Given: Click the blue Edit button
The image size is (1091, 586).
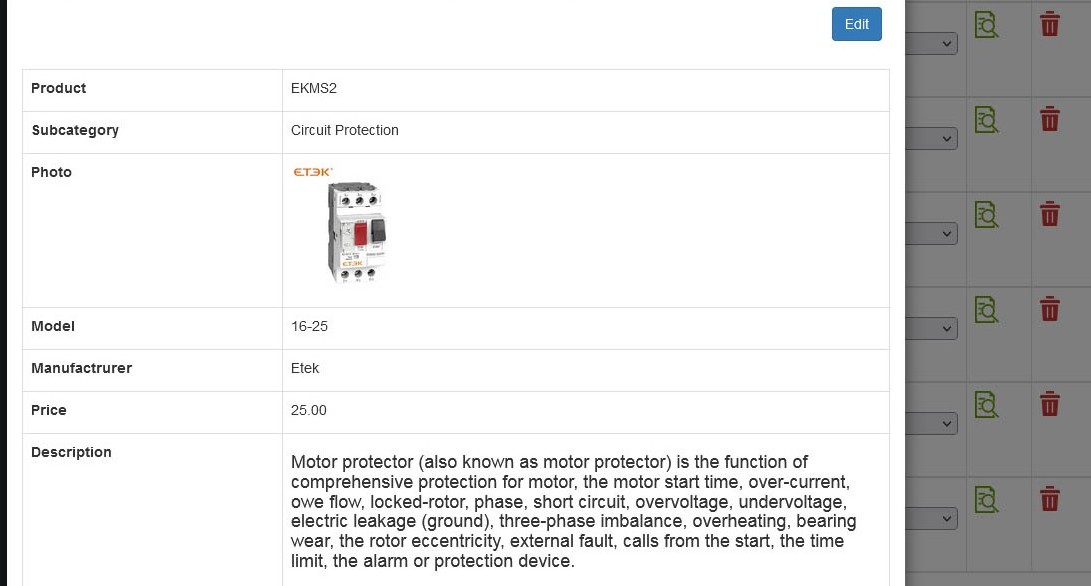Looking at the screenshot, I should (x=857, y=24).
